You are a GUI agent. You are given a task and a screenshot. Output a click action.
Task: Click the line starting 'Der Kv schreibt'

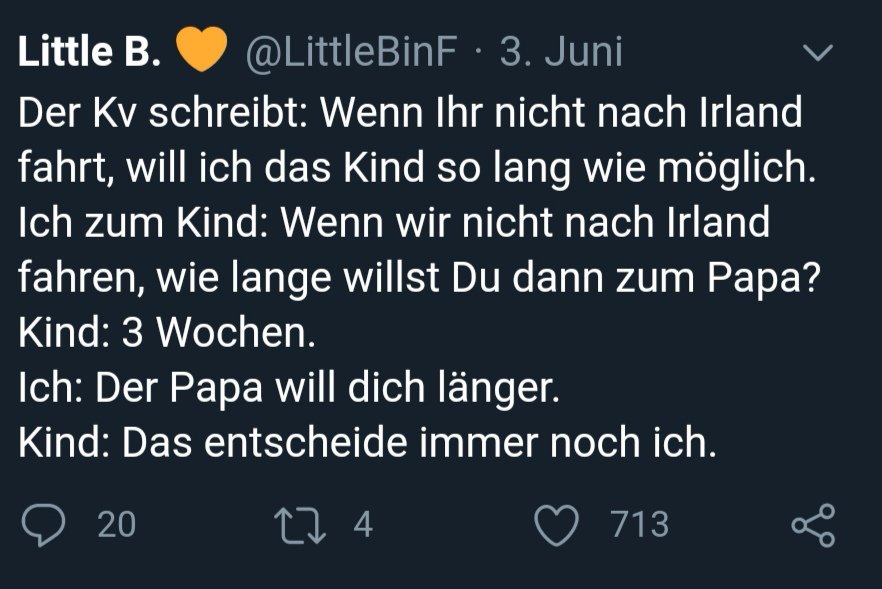click(410, 113)
